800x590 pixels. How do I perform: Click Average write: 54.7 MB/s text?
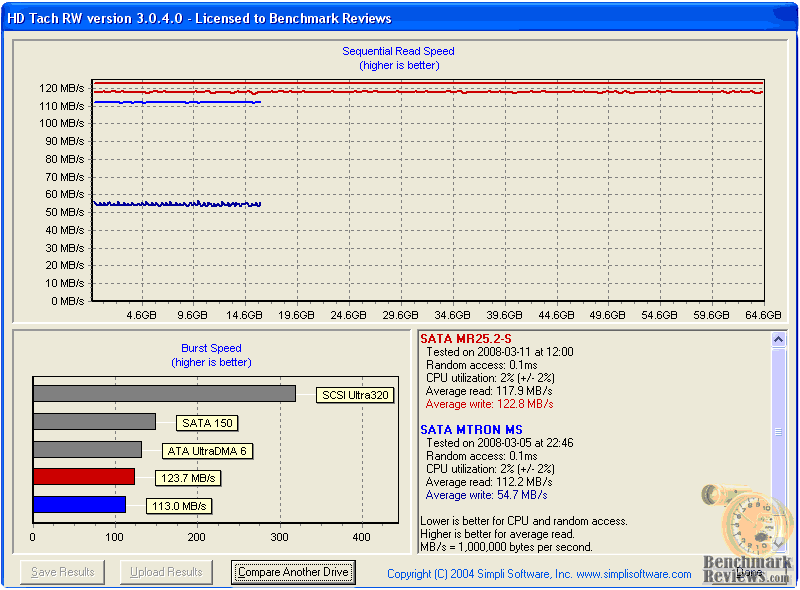[x=486, y=495]
